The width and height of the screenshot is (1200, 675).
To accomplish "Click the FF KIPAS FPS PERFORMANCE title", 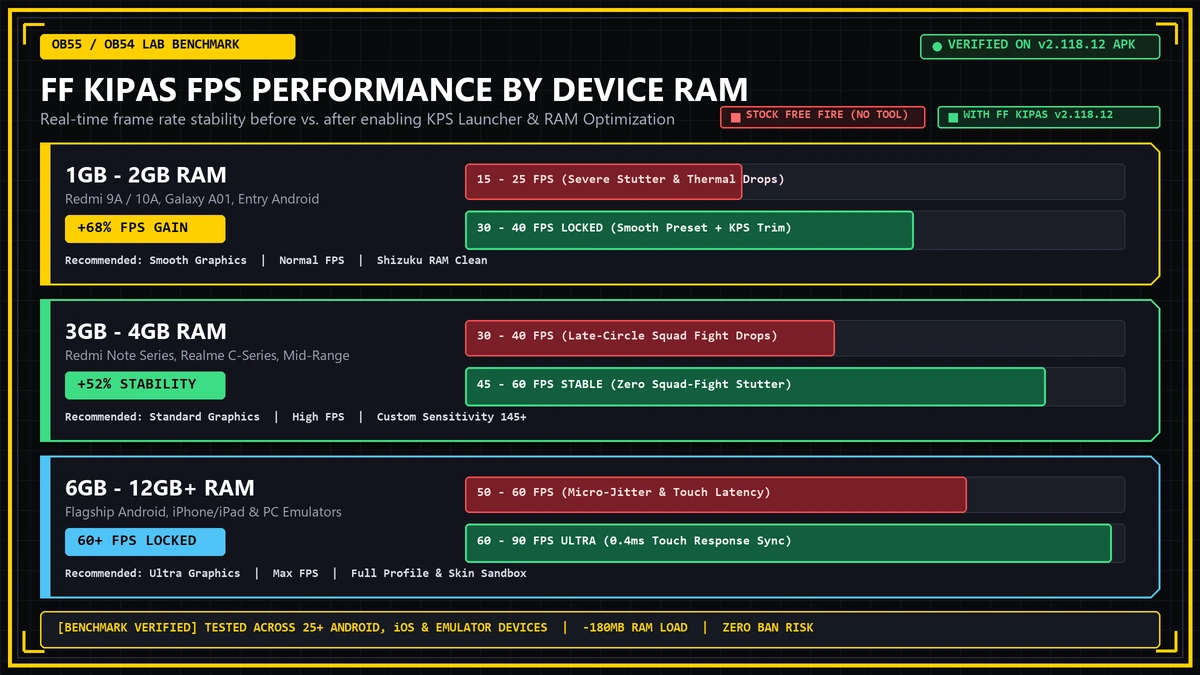I will [x=394, y=89].
